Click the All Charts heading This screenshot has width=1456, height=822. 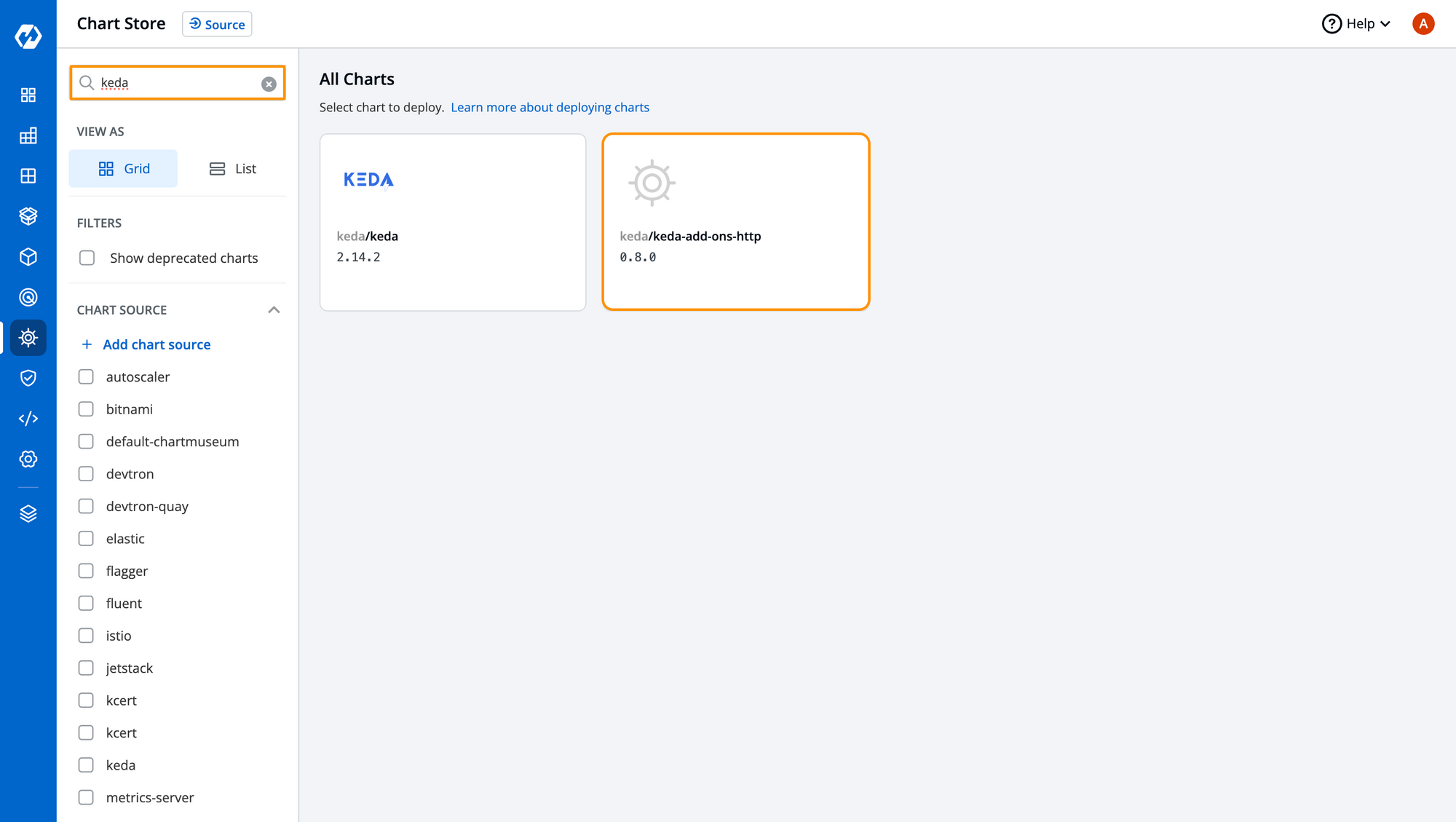[357, 79]
